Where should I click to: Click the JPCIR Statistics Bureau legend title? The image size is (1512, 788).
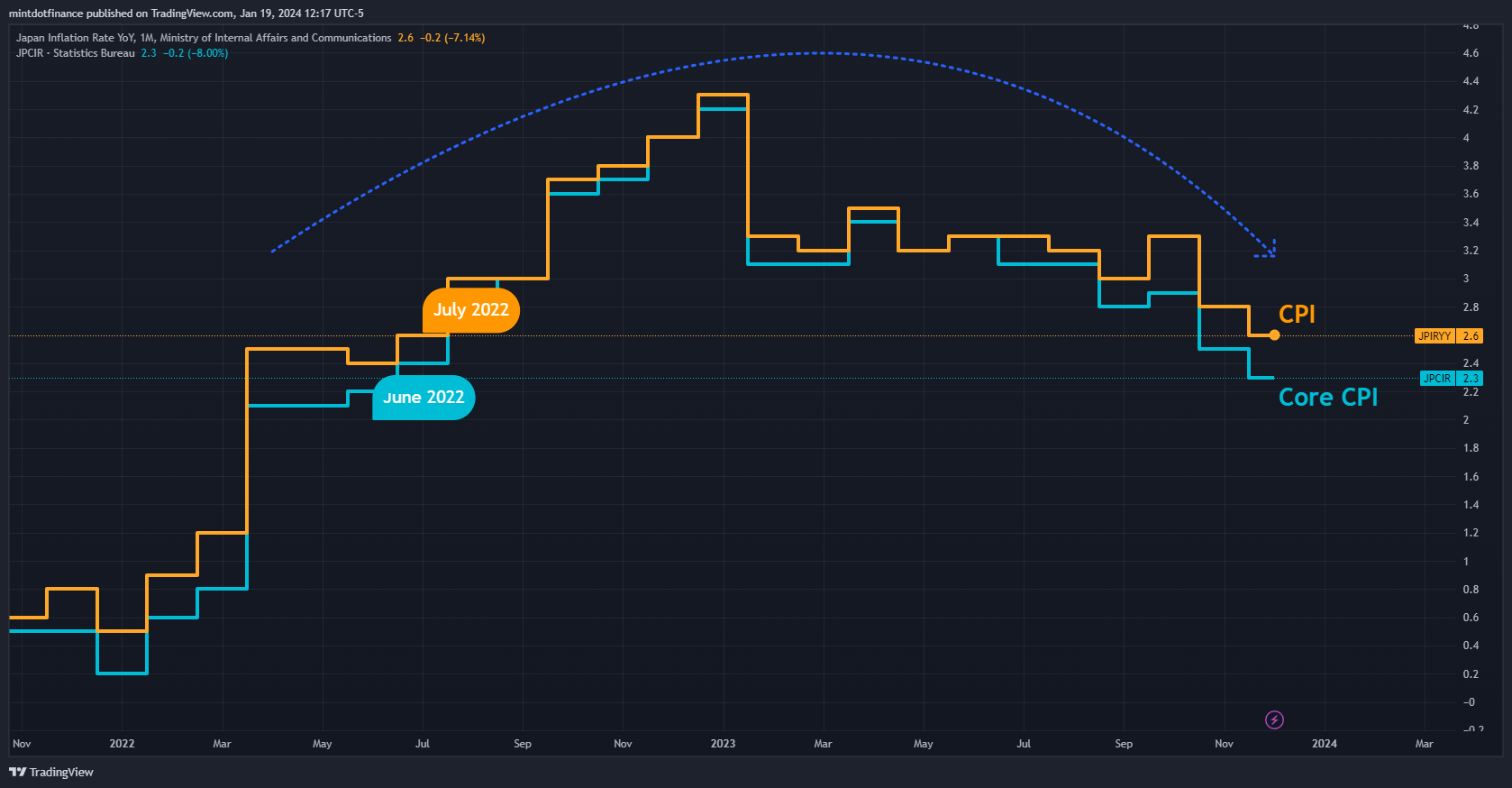(76, 53)
